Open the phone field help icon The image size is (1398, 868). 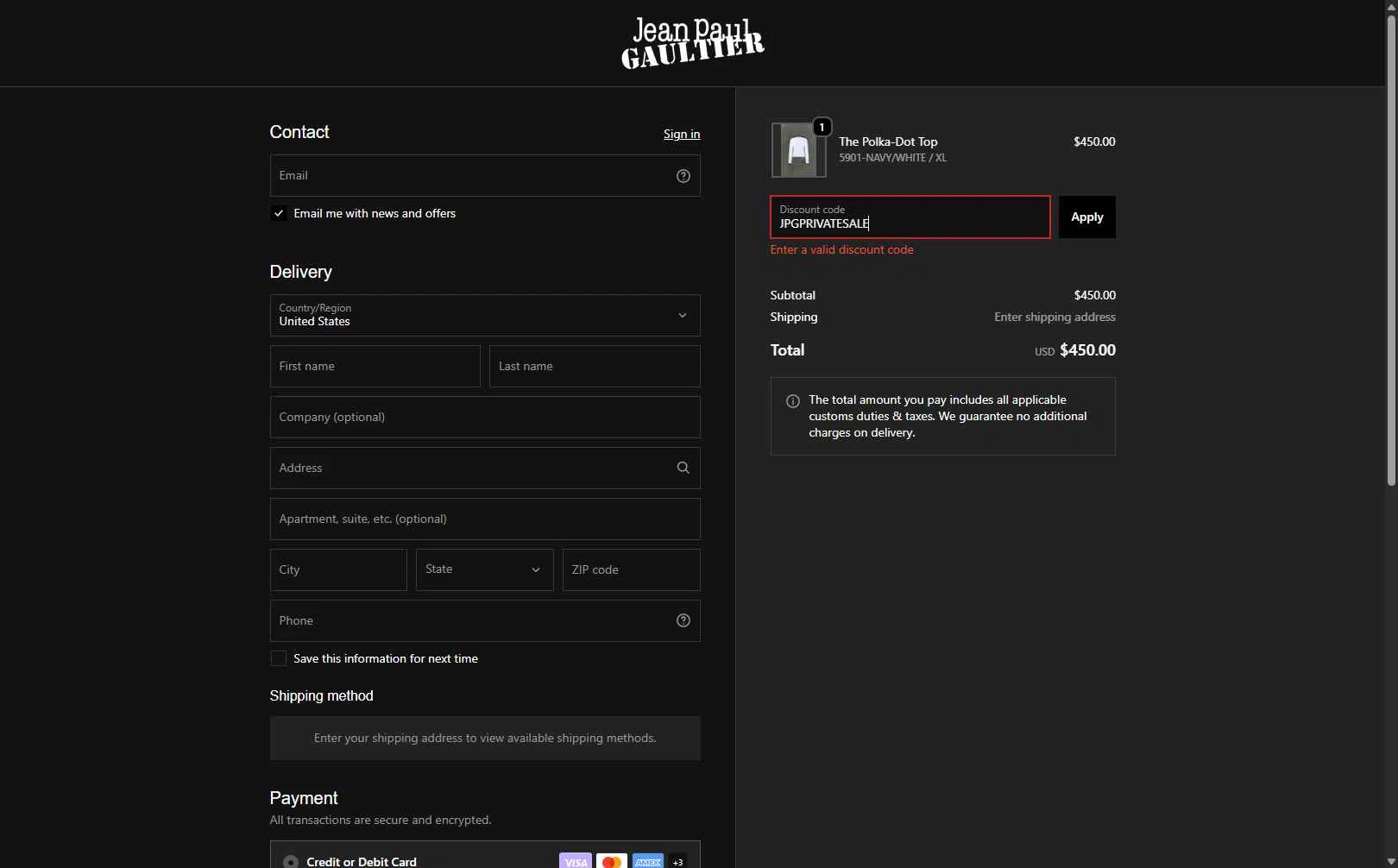[x=683, y=620]
